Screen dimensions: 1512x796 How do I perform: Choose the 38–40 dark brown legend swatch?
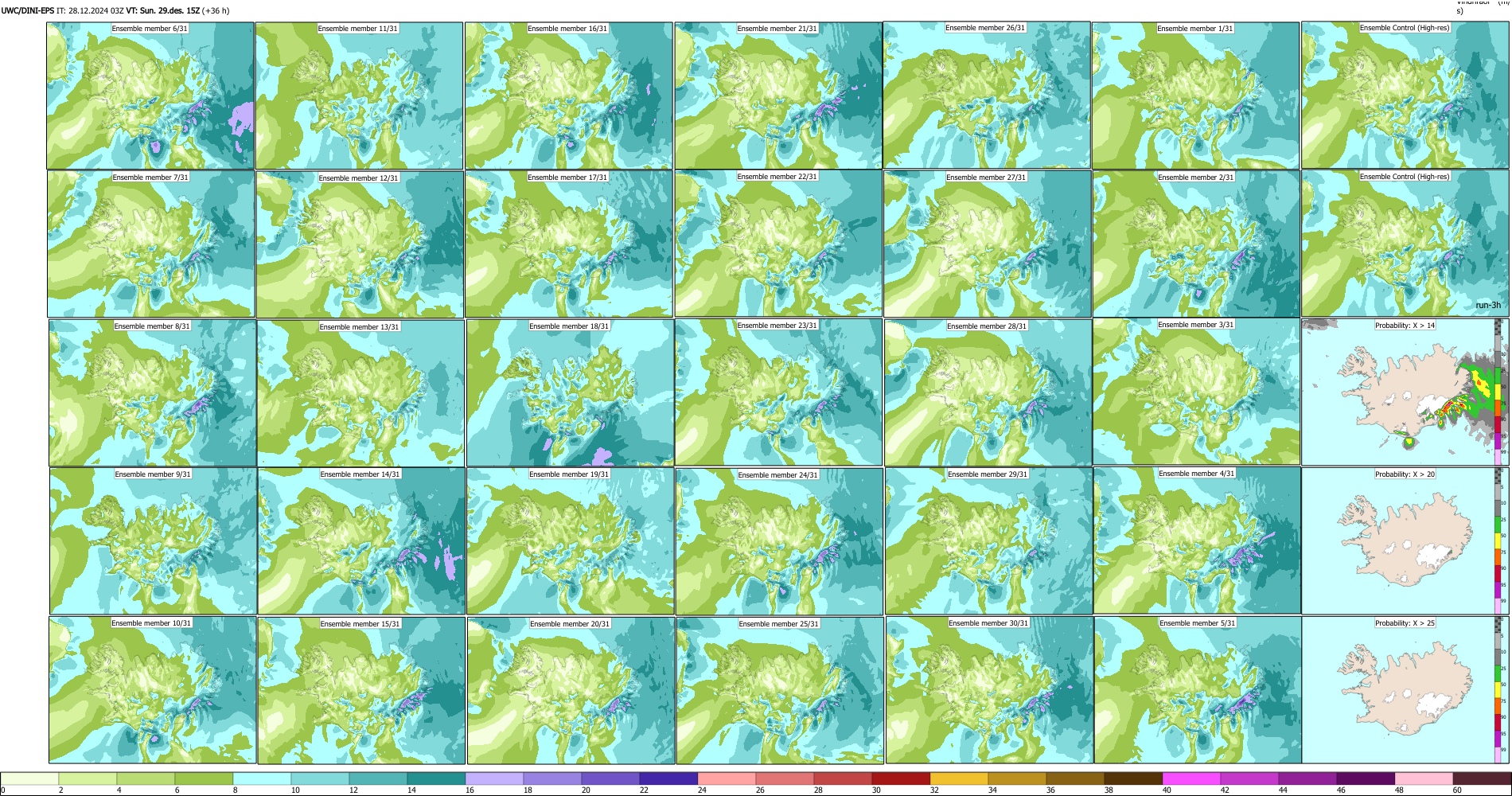[1133, 778]
